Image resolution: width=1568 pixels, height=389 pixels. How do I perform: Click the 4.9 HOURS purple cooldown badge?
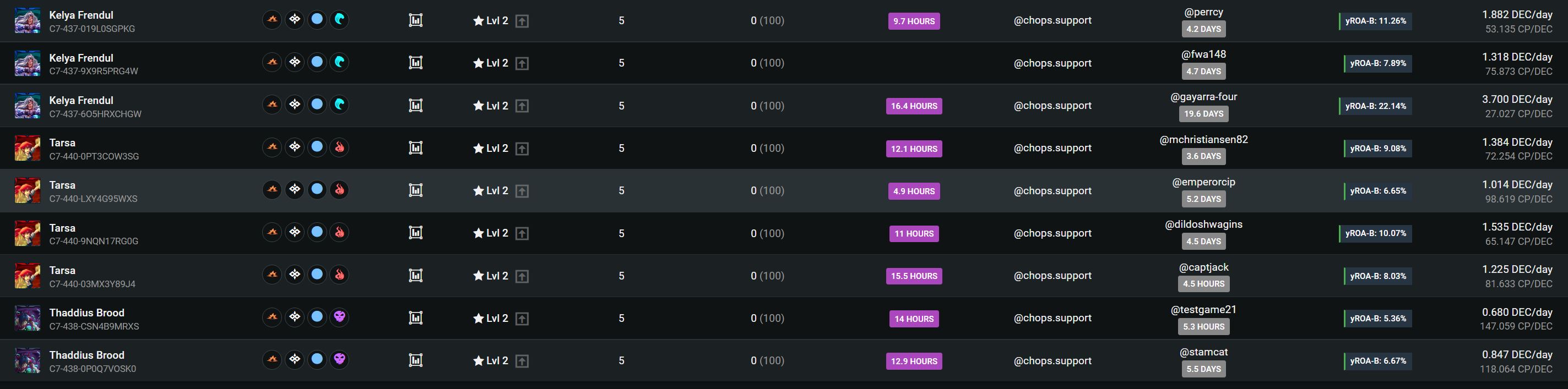tap(914, 191)
